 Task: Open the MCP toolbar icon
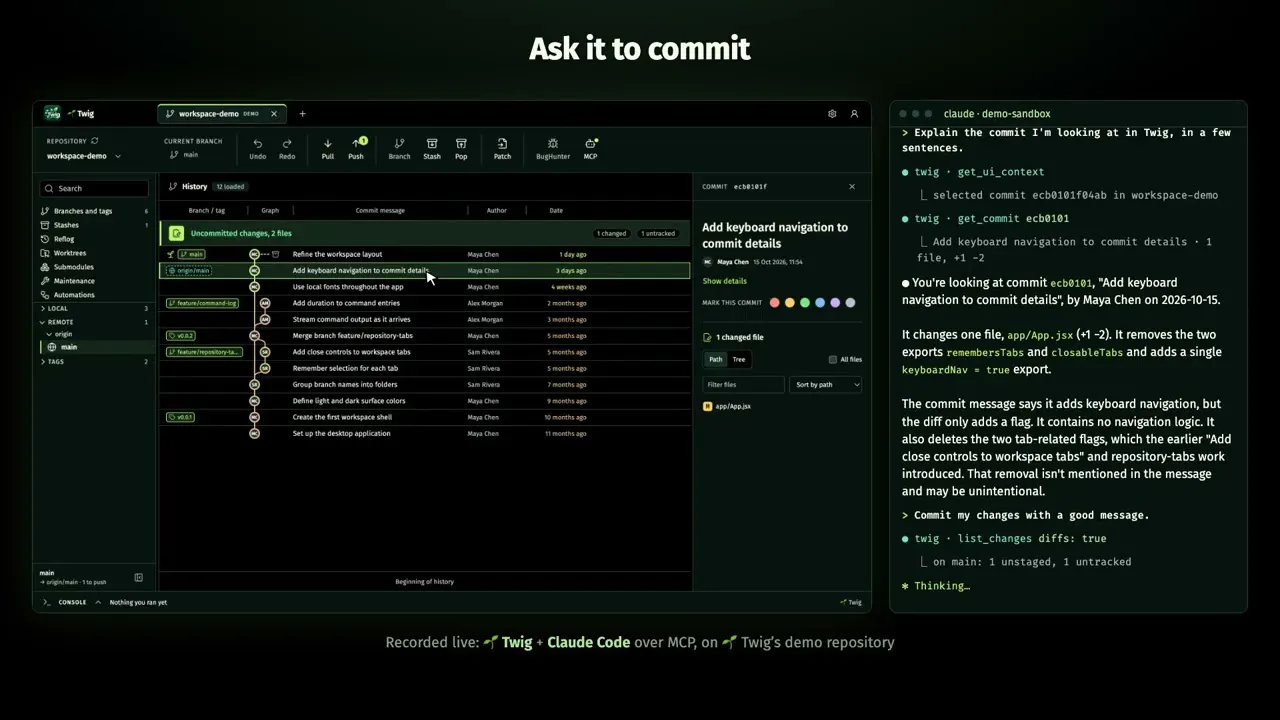pyautogui.click(x=590, y=148)
